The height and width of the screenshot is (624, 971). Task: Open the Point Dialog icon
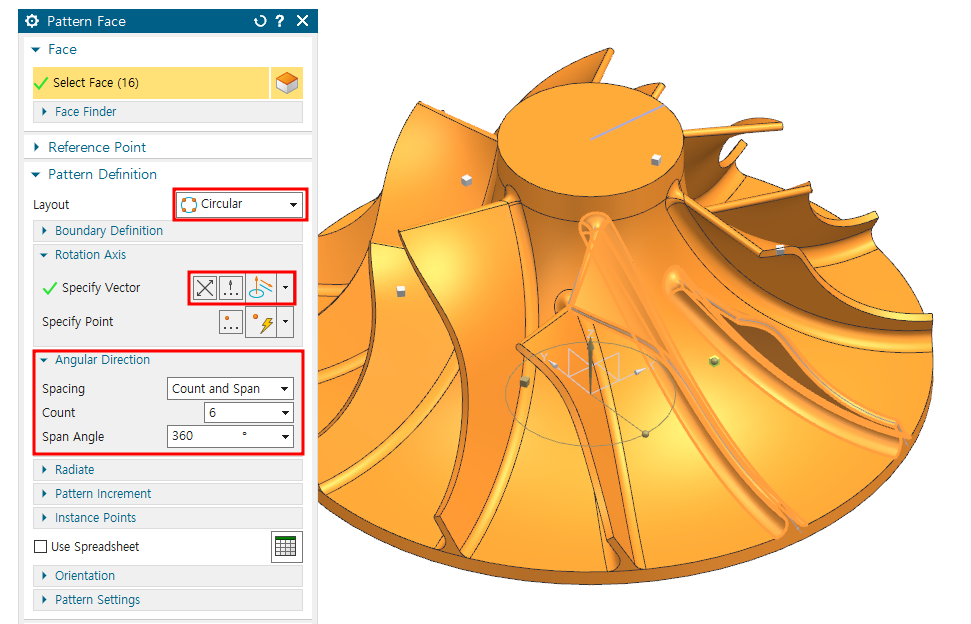(x=232, y=322)
